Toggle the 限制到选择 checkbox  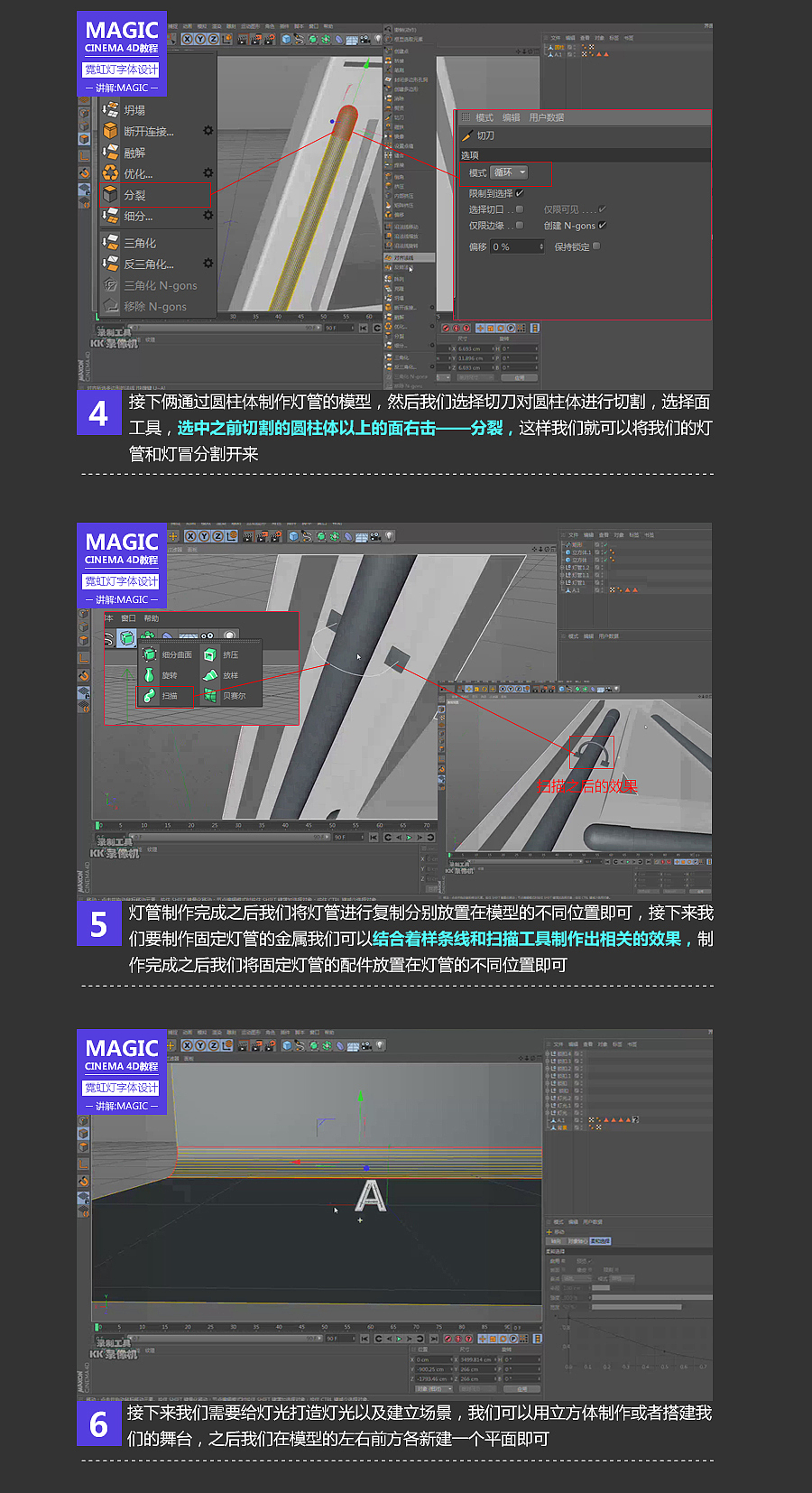(x=520, y=193)
